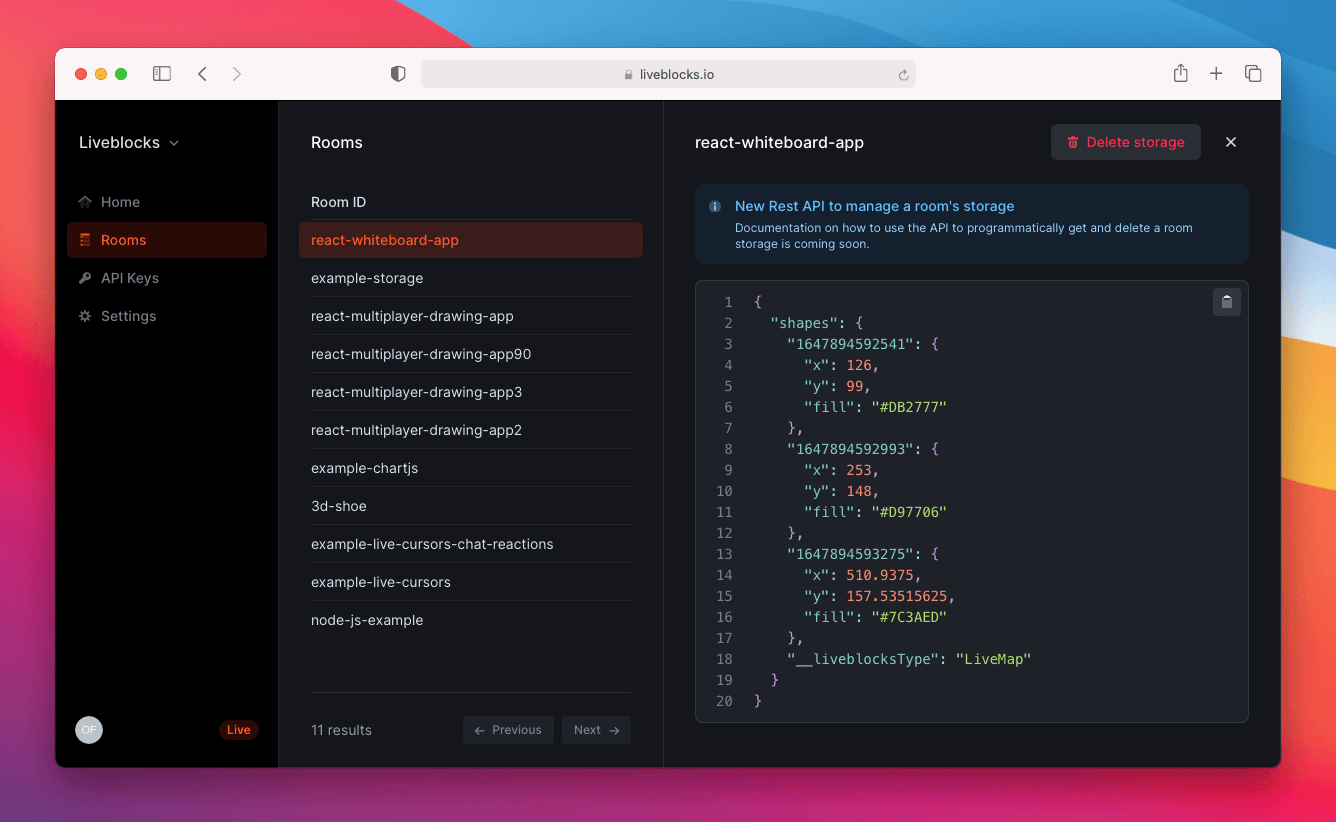
Task: Click the info icon next to the Rest API notice
Action: click(x=714, y=206)
